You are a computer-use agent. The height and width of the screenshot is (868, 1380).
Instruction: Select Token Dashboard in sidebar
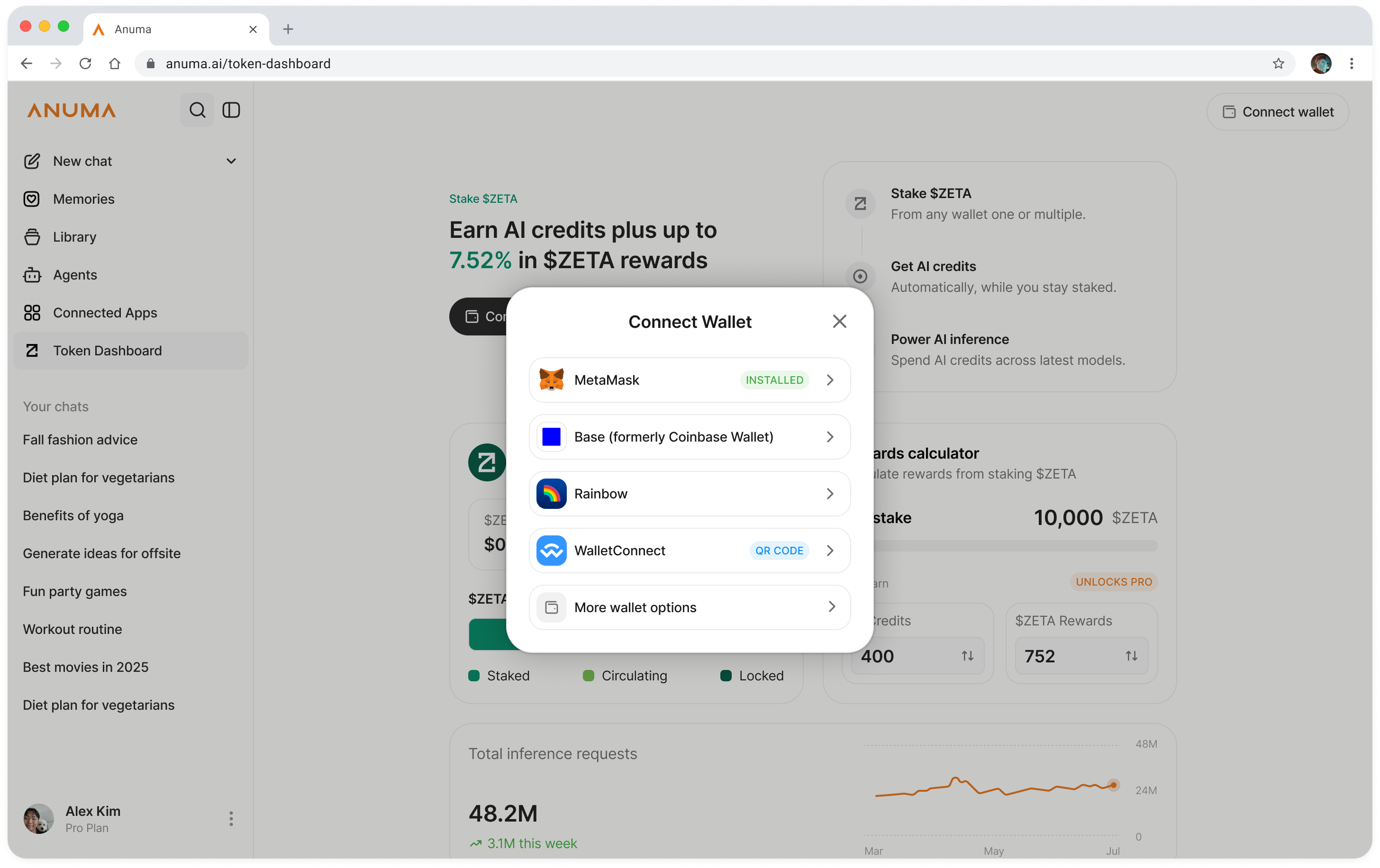[131, 350]
